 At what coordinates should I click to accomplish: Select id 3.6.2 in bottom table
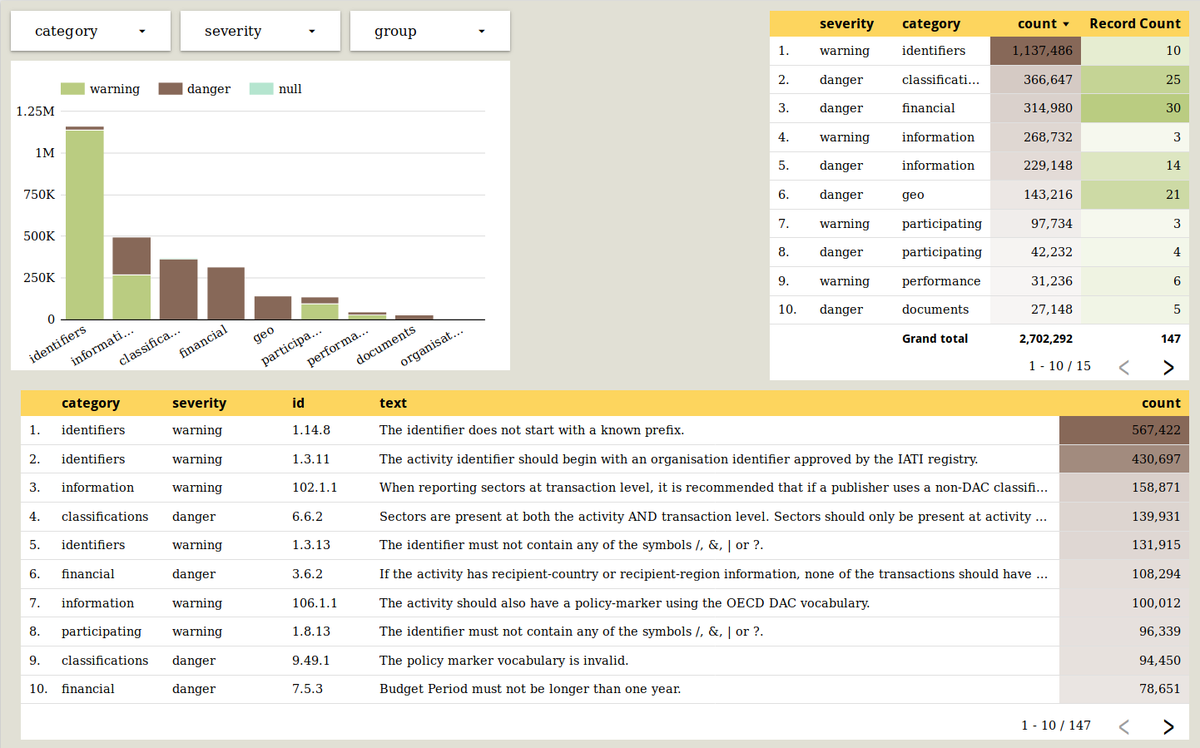[307, 575]
